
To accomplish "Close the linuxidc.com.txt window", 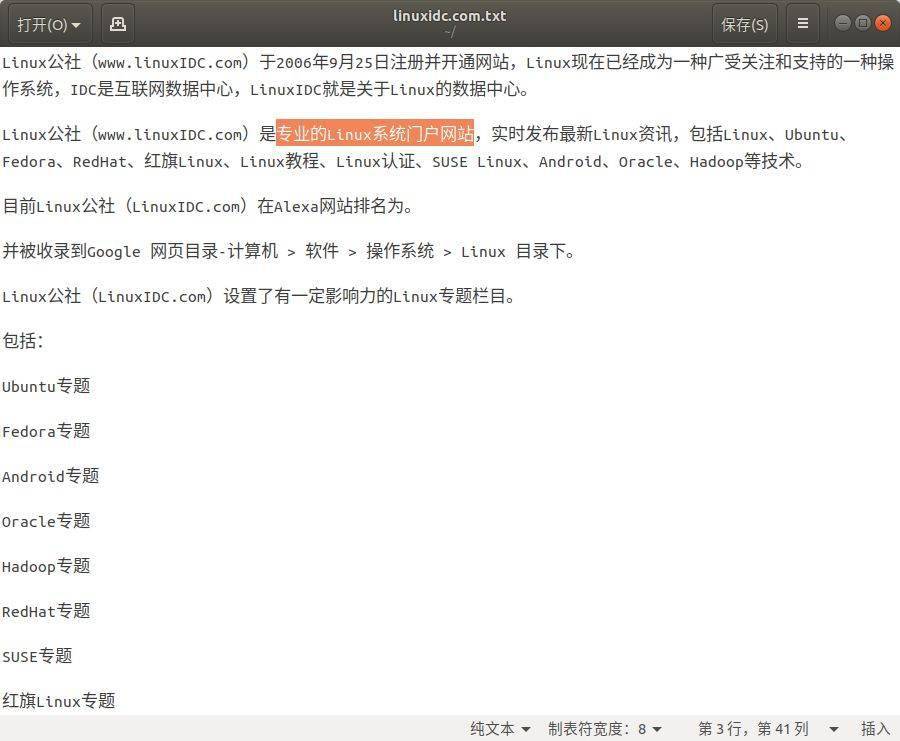I will [883, 23].
